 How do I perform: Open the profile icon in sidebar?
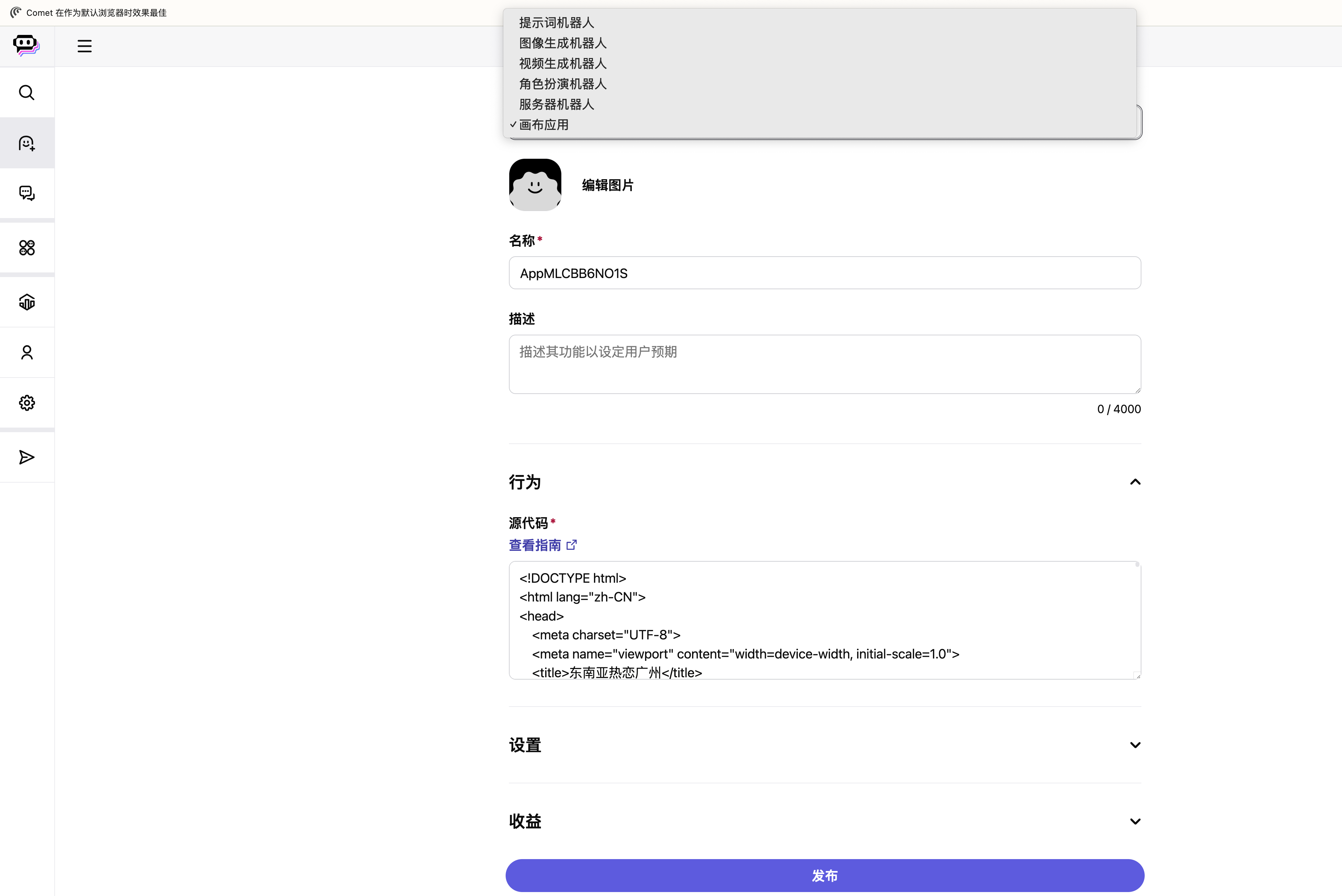26,352
